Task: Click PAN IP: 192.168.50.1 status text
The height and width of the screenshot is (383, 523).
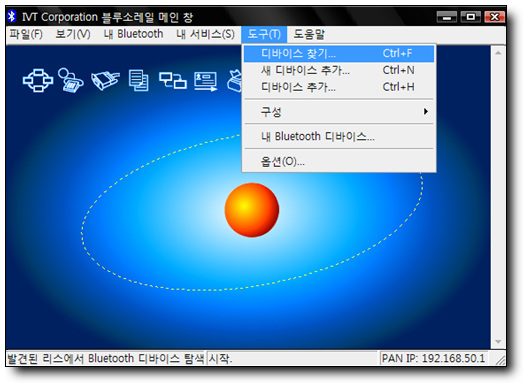Action: (x=433, y=358)
